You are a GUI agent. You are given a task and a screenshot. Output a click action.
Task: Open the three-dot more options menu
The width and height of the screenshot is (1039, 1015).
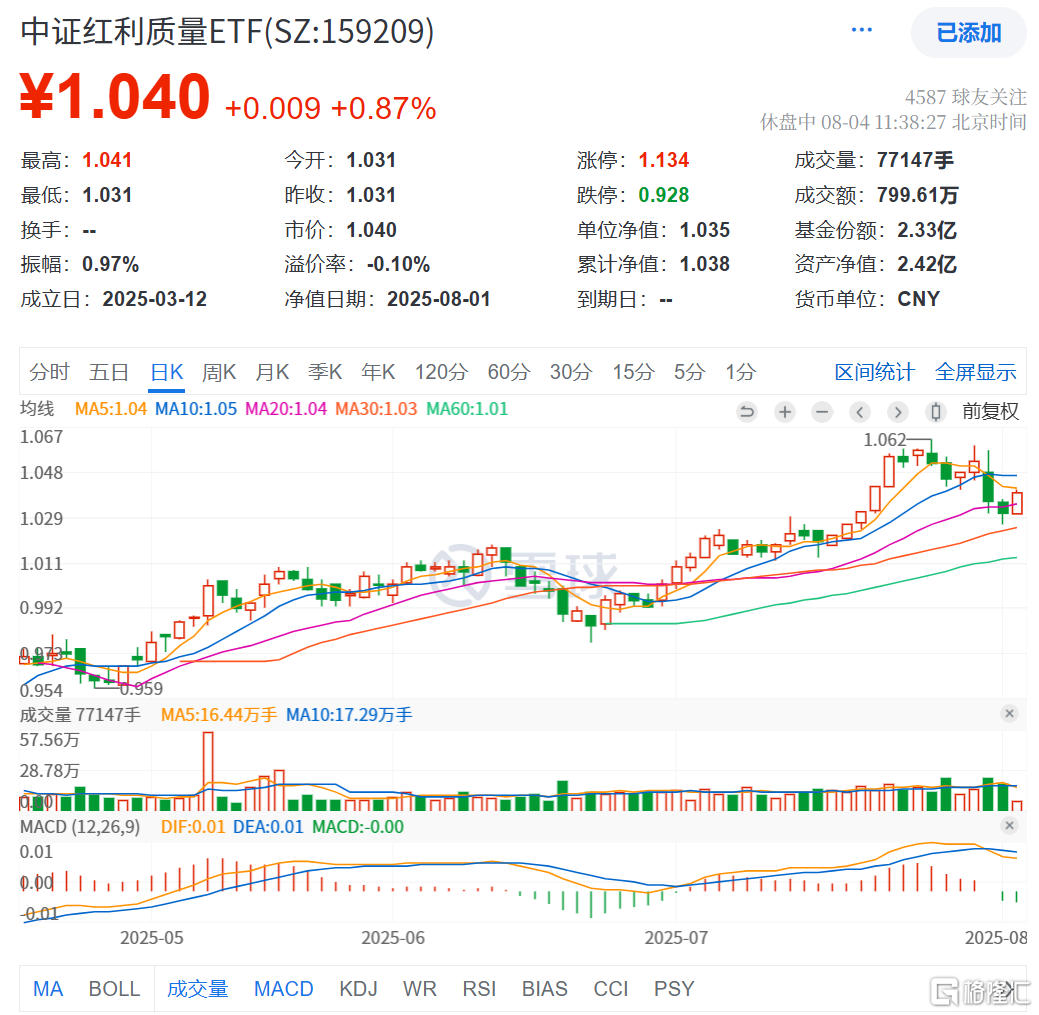pyautogui.click(x=861, y=30)
